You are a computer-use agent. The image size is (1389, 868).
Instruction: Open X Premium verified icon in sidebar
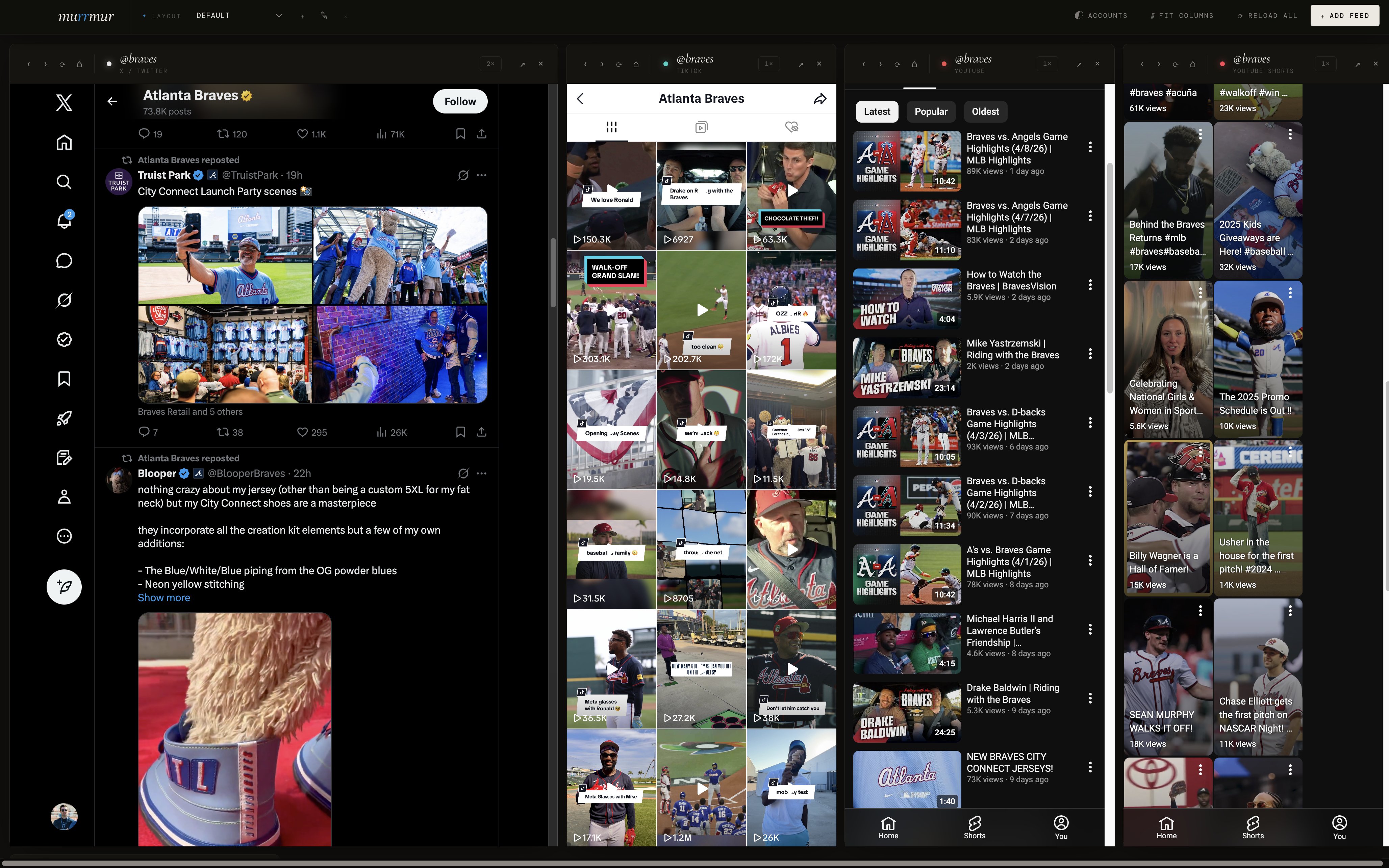pyautogui.click(x=64, y=339)
